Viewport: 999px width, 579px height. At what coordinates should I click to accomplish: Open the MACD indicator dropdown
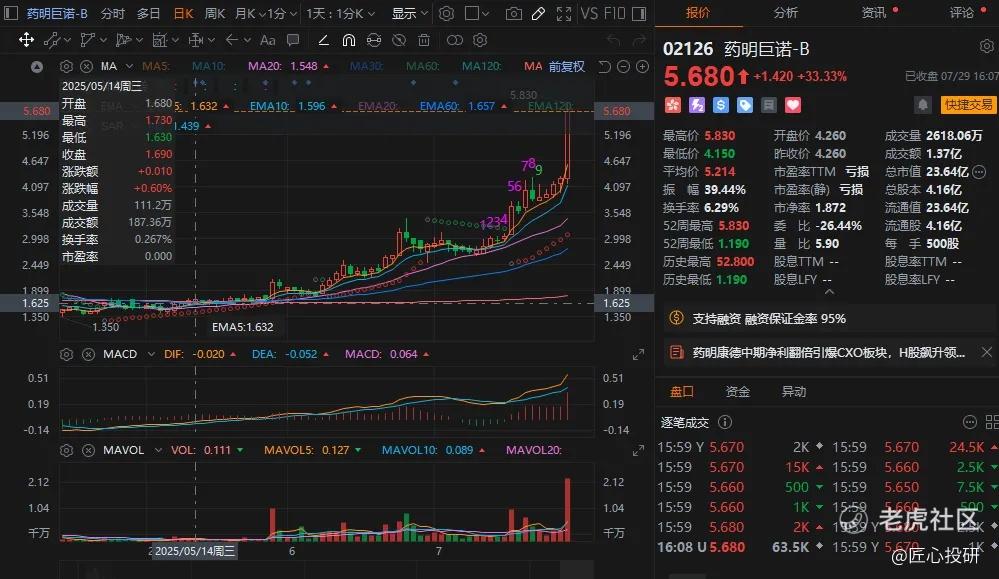pos(151,354)
